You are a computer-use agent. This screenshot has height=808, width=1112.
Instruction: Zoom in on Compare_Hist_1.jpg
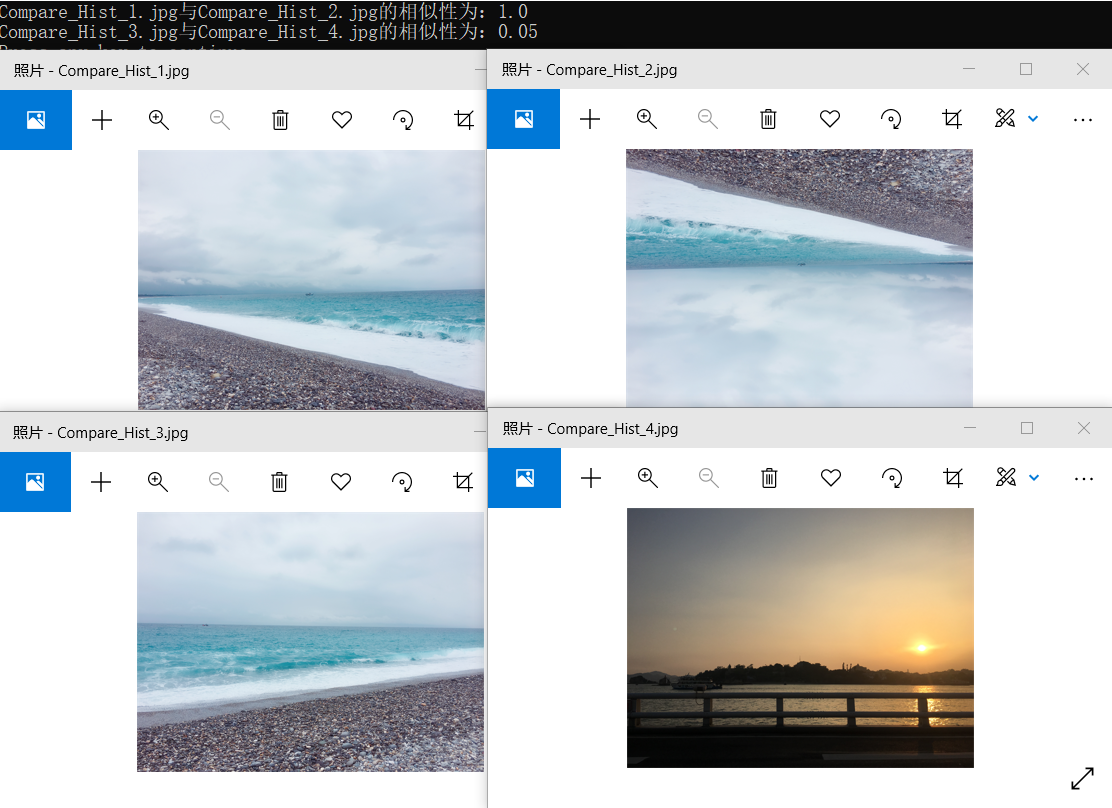tap(159, 120)
